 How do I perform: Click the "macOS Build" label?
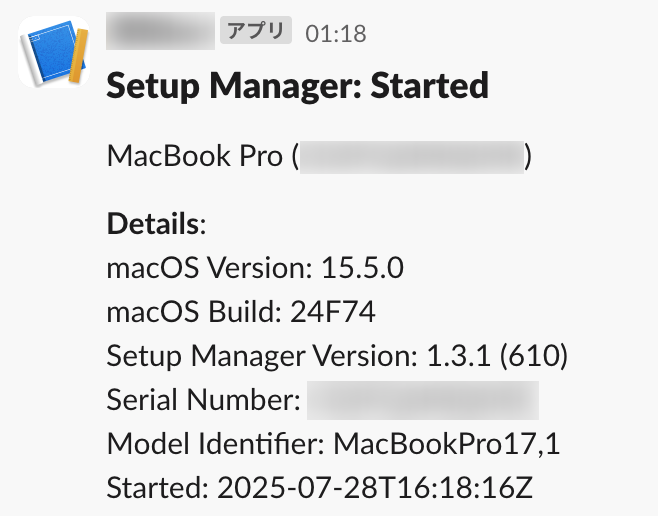pyautogui.click(x=194, y=312)
